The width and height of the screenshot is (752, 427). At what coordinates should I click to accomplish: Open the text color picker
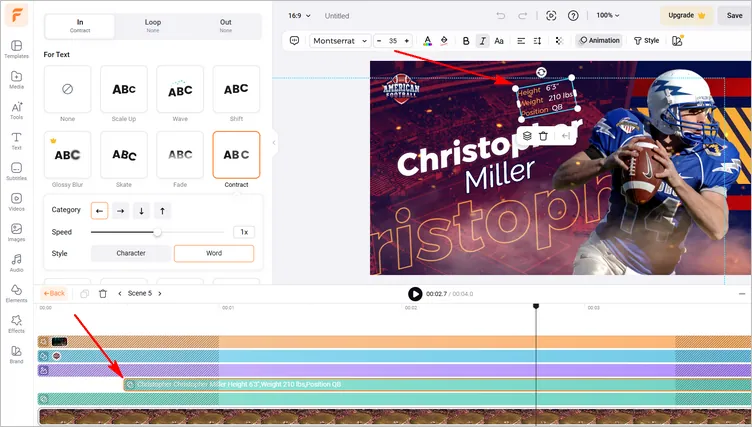427,41
